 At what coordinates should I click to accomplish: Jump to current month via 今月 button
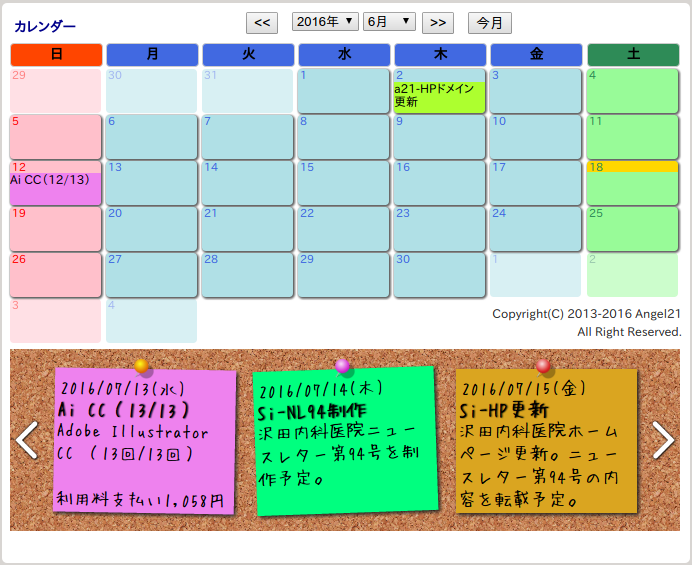pos(490,23)
